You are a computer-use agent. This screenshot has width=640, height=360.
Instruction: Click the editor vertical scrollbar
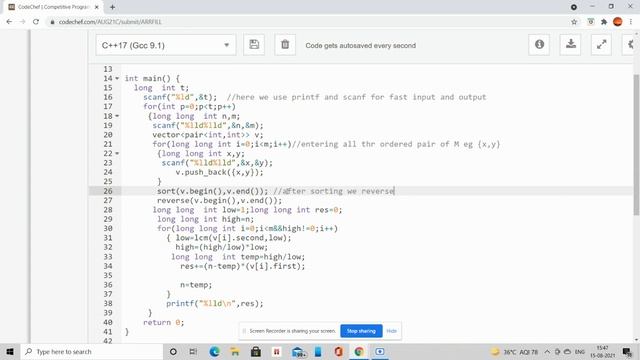coord(636,145)
